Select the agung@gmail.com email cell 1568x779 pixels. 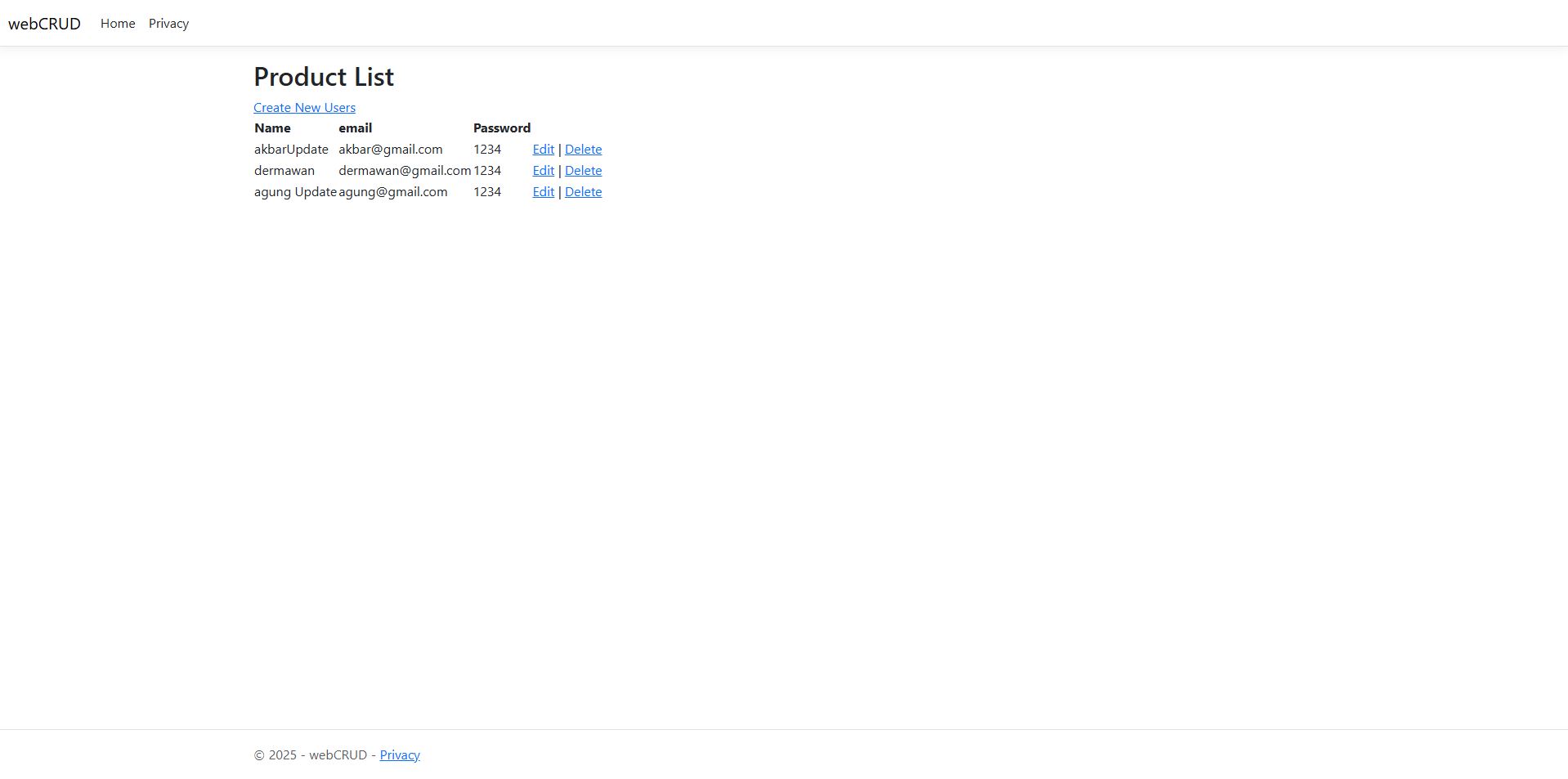click(x=392, y=192)
